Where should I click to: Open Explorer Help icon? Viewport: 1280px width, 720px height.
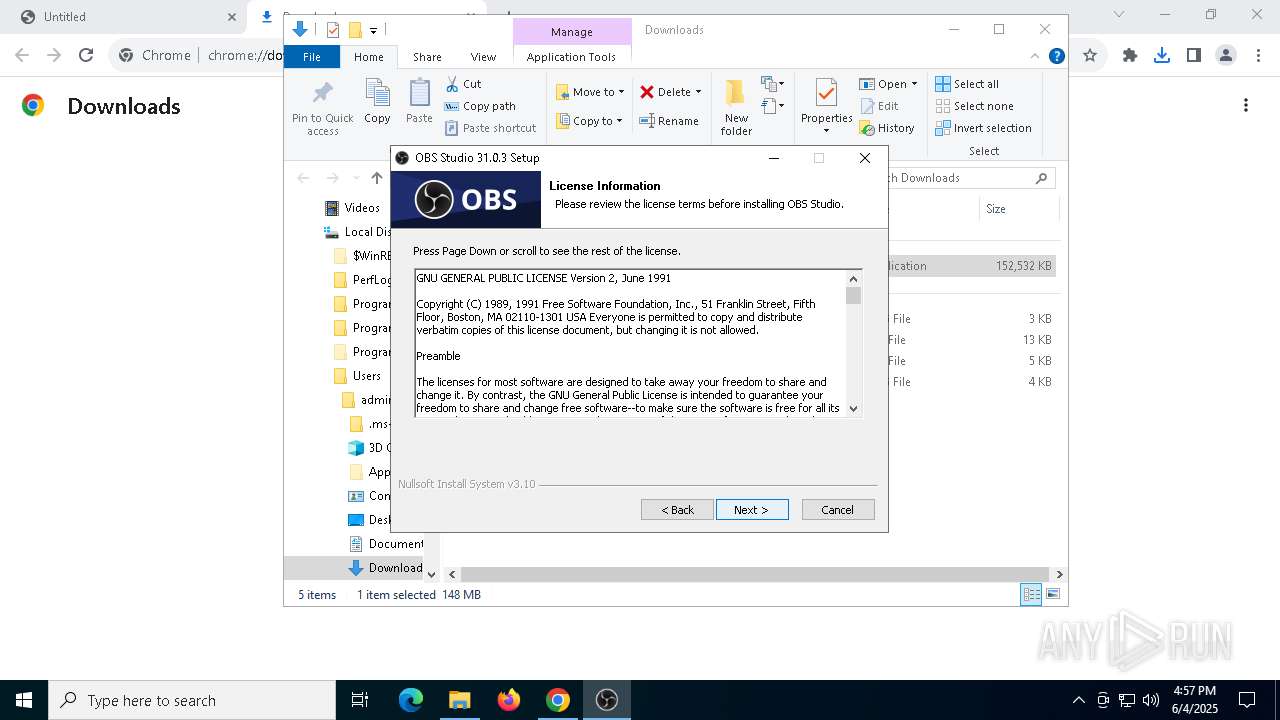pyautogui.click(x=1056, y=56)
